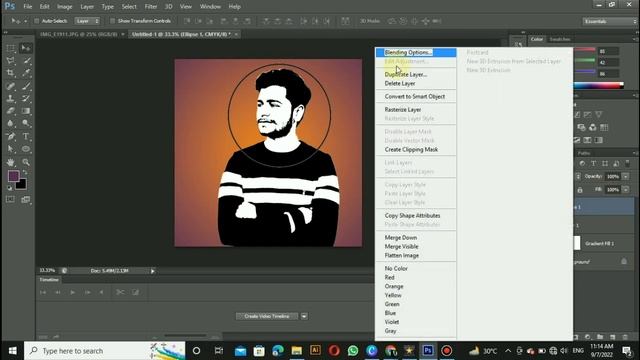
Task: Enable the Auto-Select checkbox
Action: pyautogui.click(x=36, y=21)
